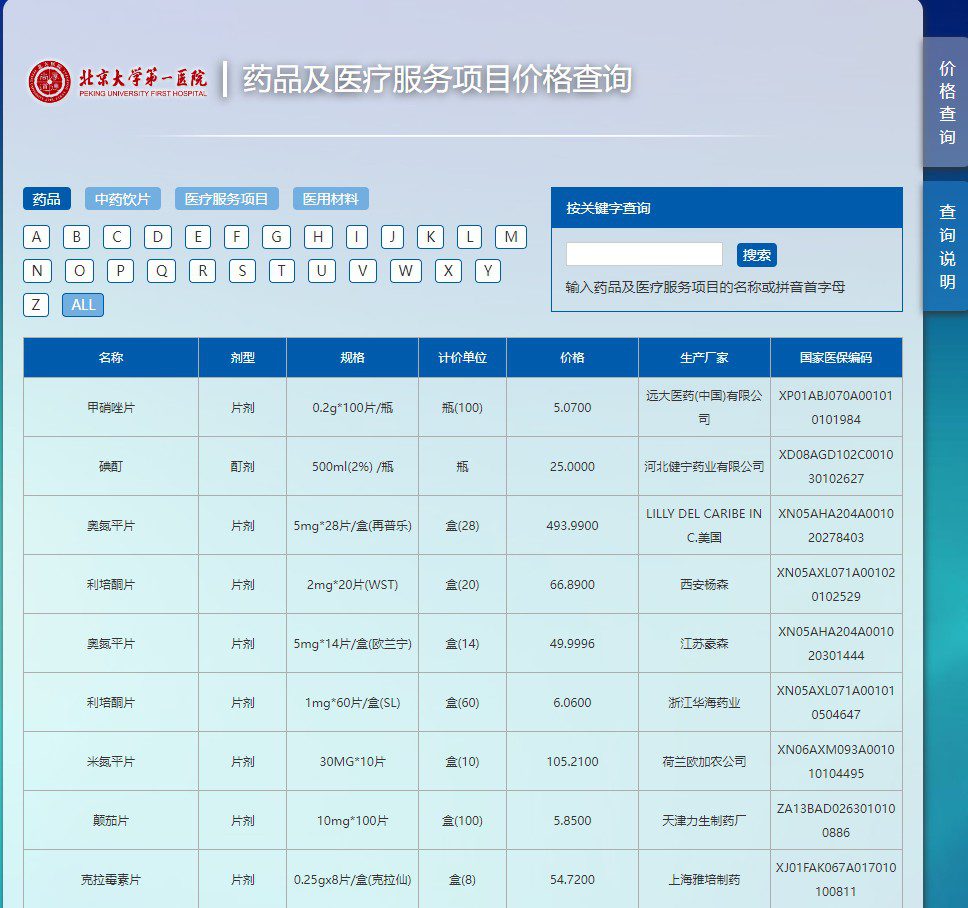
Task: Click the 天津力生制药厂 manufacturer cell
Action: 704,820
